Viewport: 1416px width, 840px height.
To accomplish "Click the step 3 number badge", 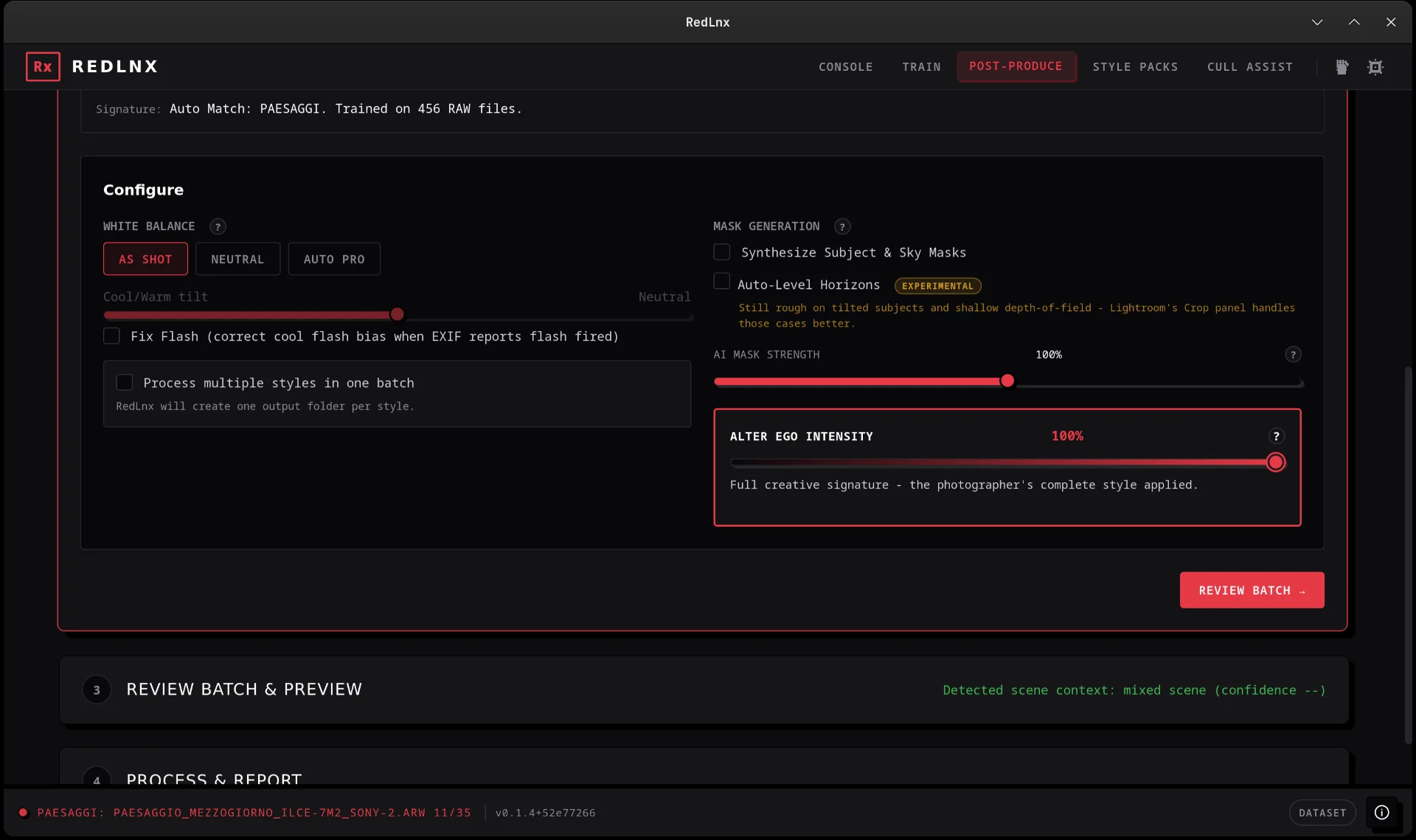I will coord(97,690).
